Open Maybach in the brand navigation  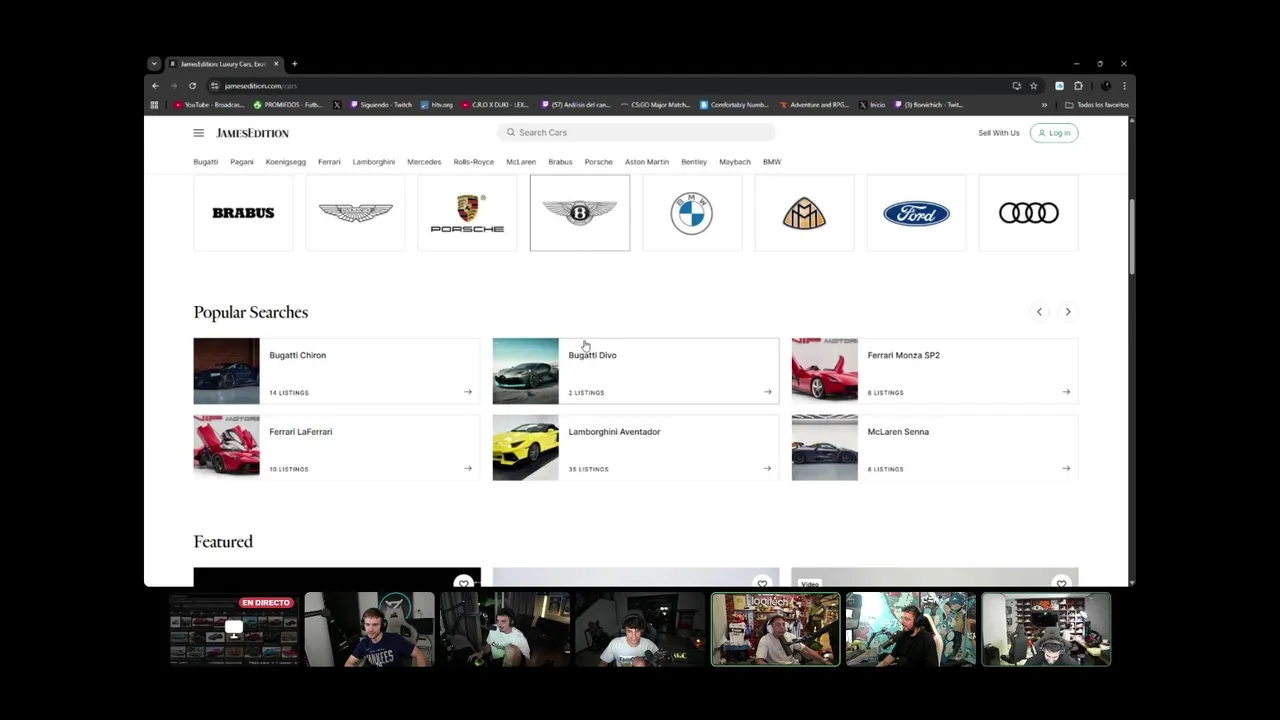pyautogui.click(x=734, y=162)
